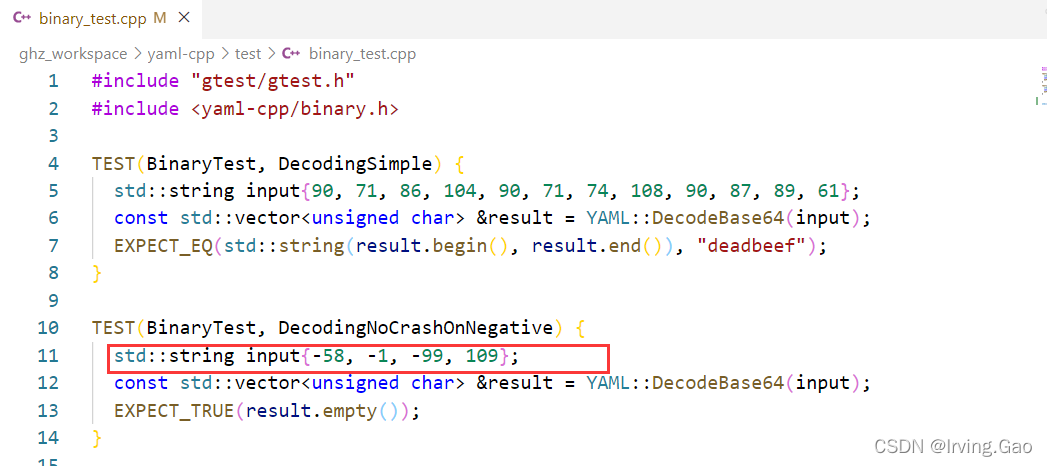The height and width of the screenshot is (466, 1047).
Task: Click the closing brace on line 8
Action: point(97,274)
